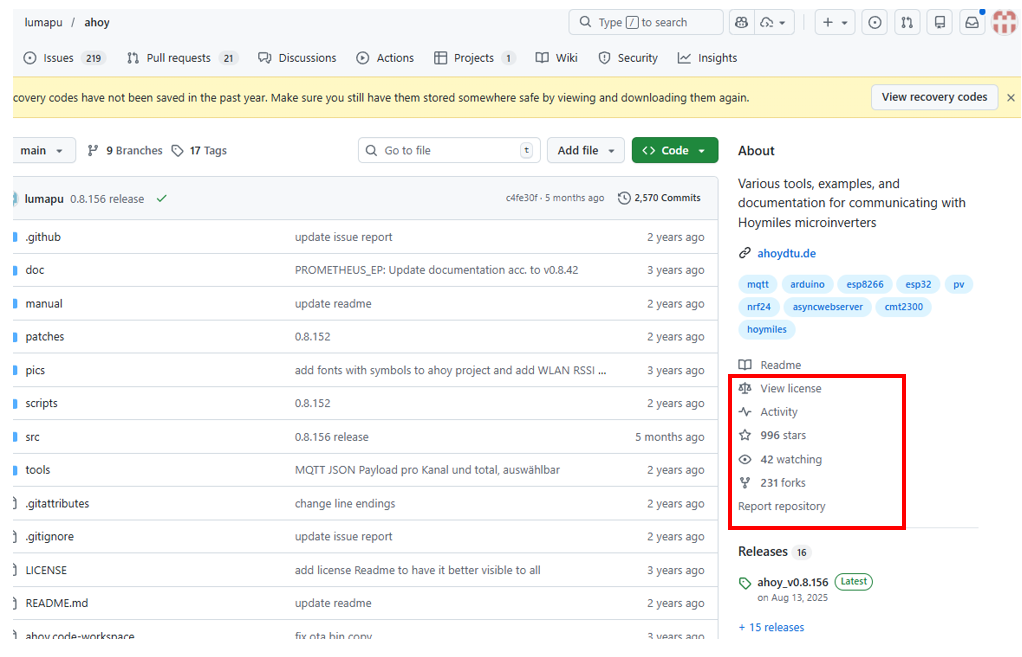Click the user avatar icon
1022x657 pixels.
coord(1004,22)
